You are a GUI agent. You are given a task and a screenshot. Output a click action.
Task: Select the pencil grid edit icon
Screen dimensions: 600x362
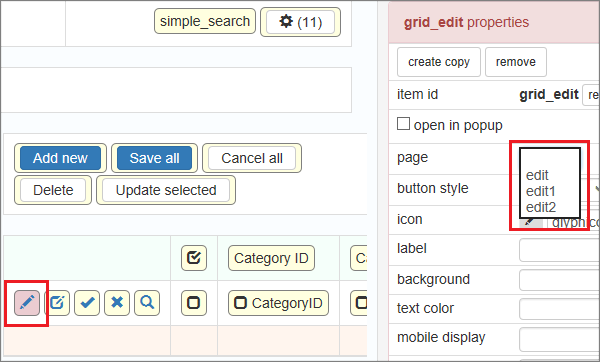coord(27,303)
